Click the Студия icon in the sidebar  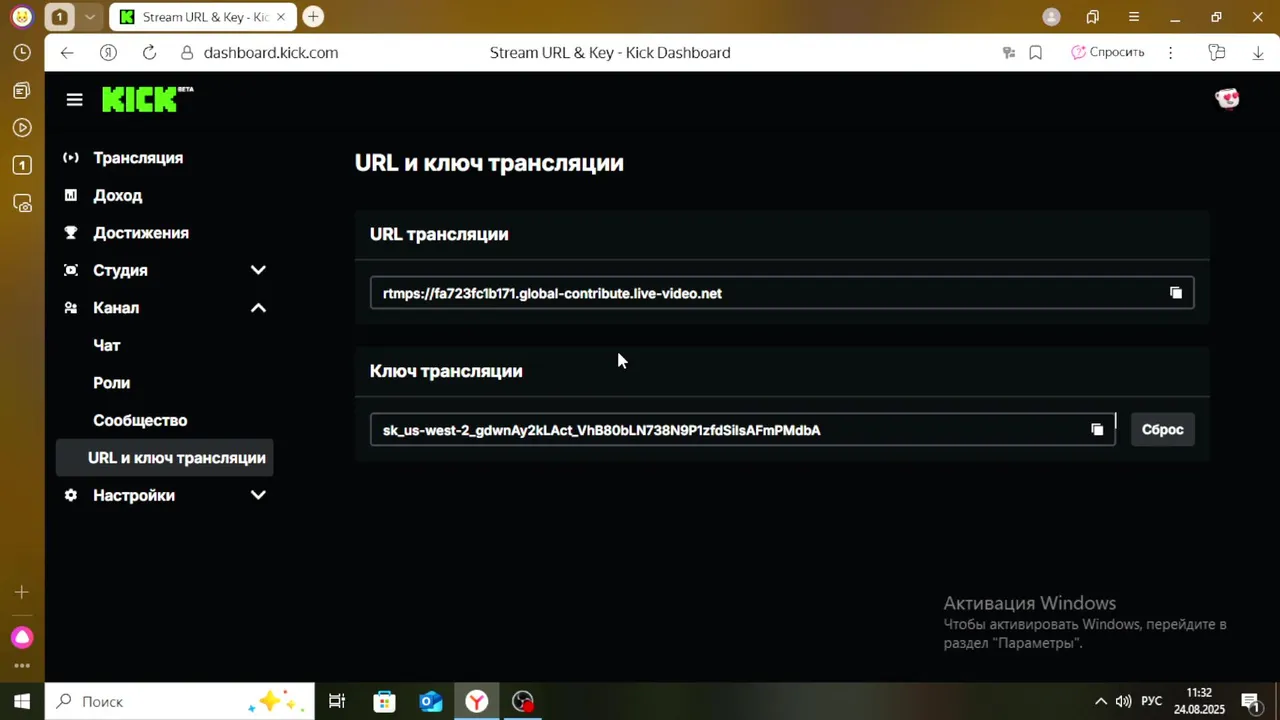pyautogui.click(x=70, y=270)
